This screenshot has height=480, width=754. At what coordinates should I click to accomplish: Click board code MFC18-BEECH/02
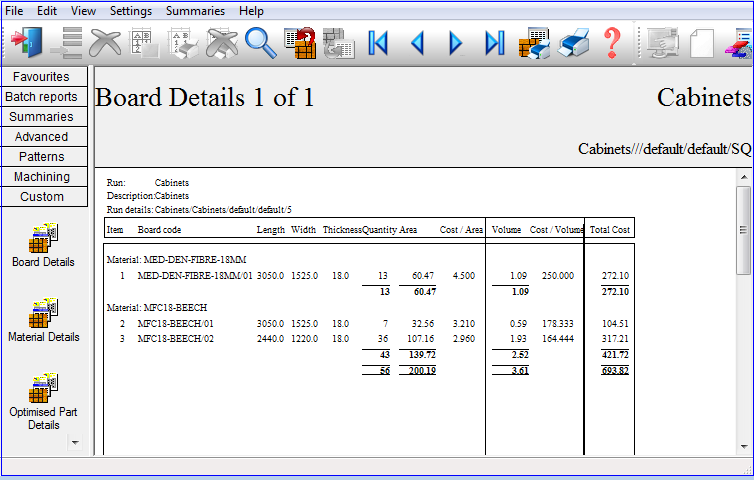coord(176,339)
